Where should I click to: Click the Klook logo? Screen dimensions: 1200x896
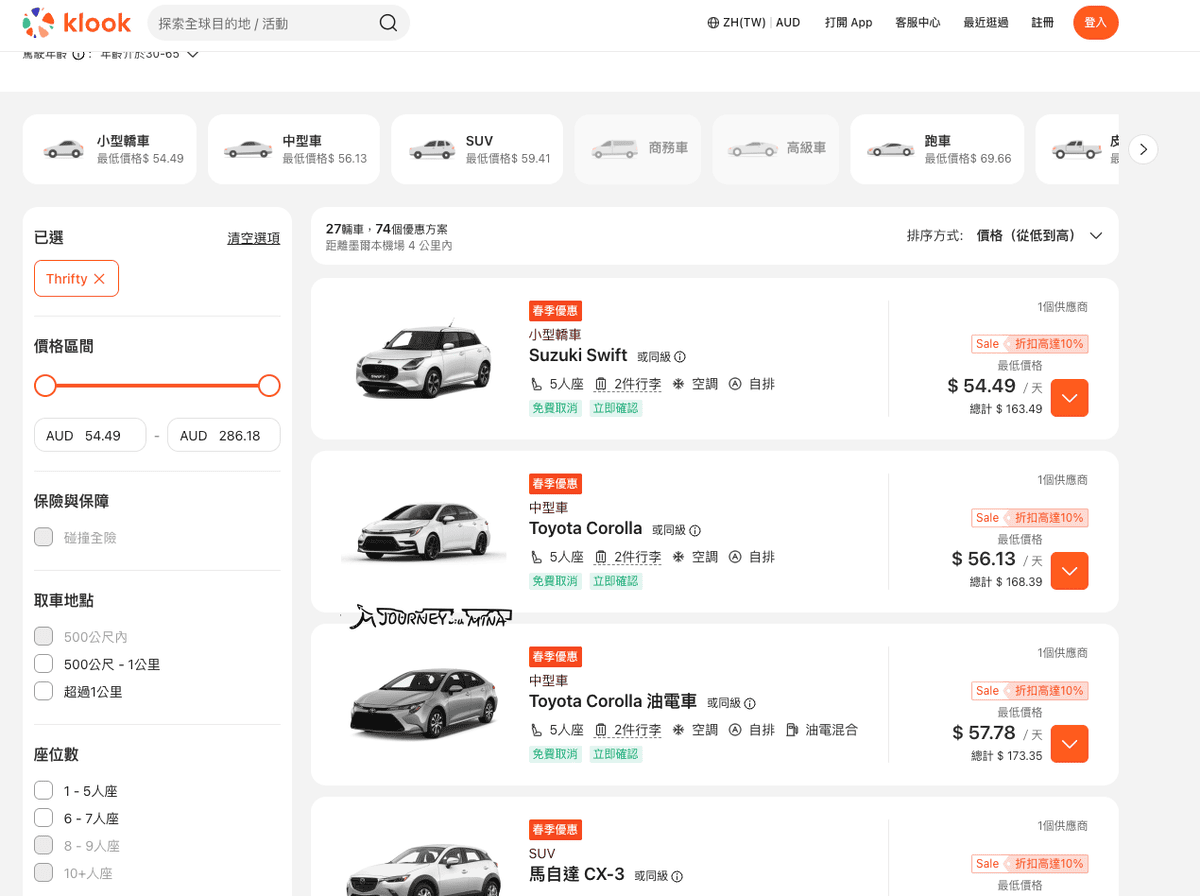click(x=76, y=22)
